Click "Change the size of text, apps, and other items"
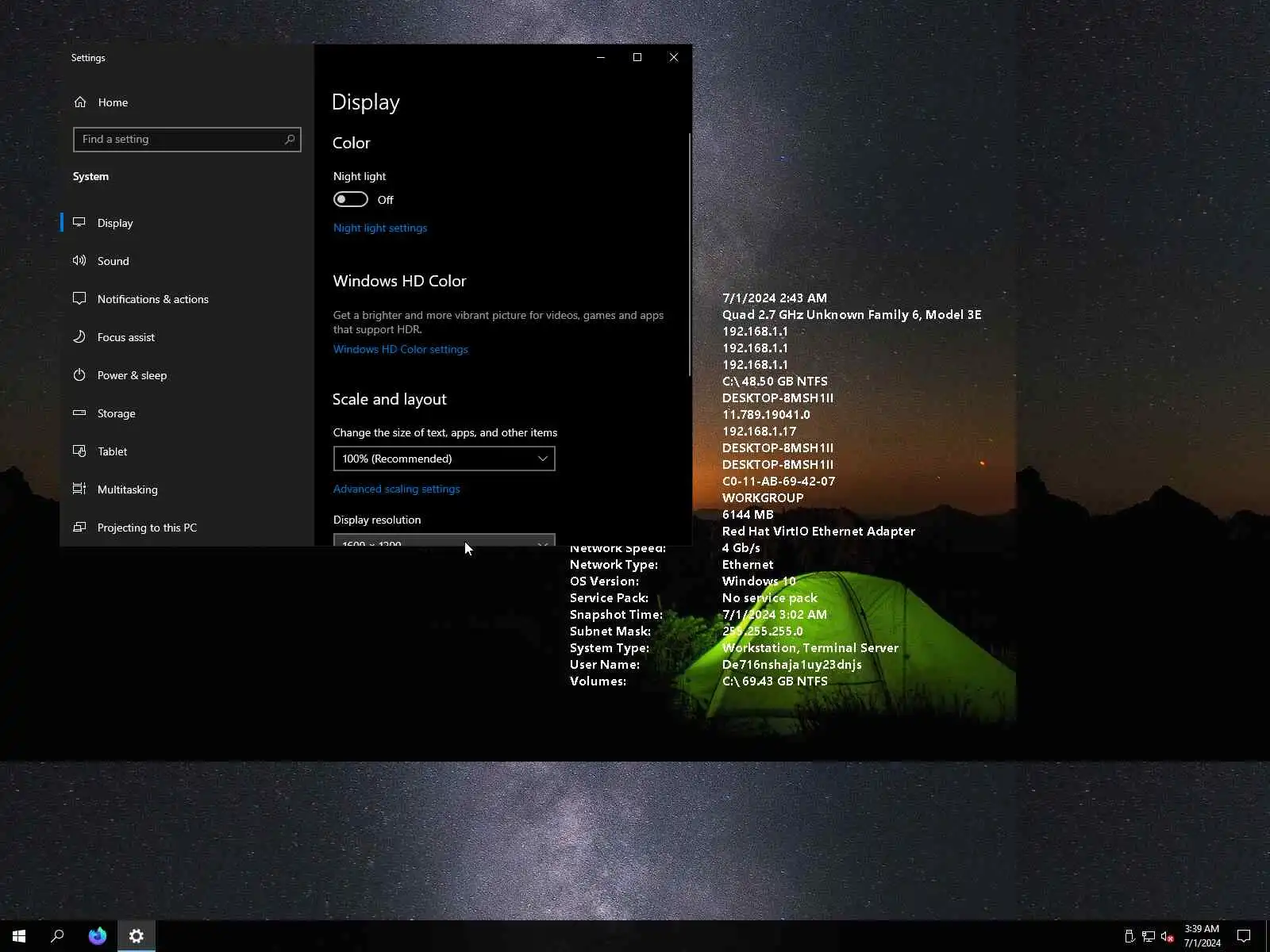The height and width of the screenshot is (952, 1270). (445, 432)
